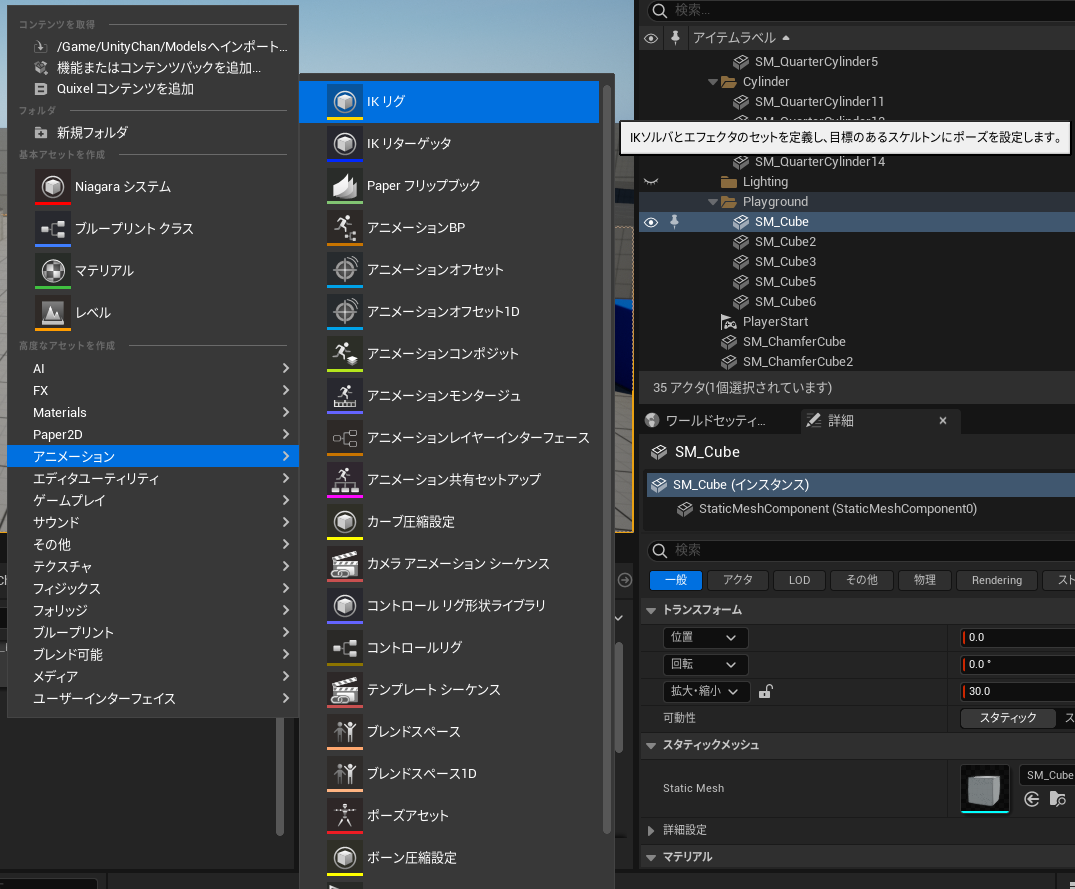
Task: Select the IK リグ asset icon
Action: pyautogui.click(x=345, y=101)
